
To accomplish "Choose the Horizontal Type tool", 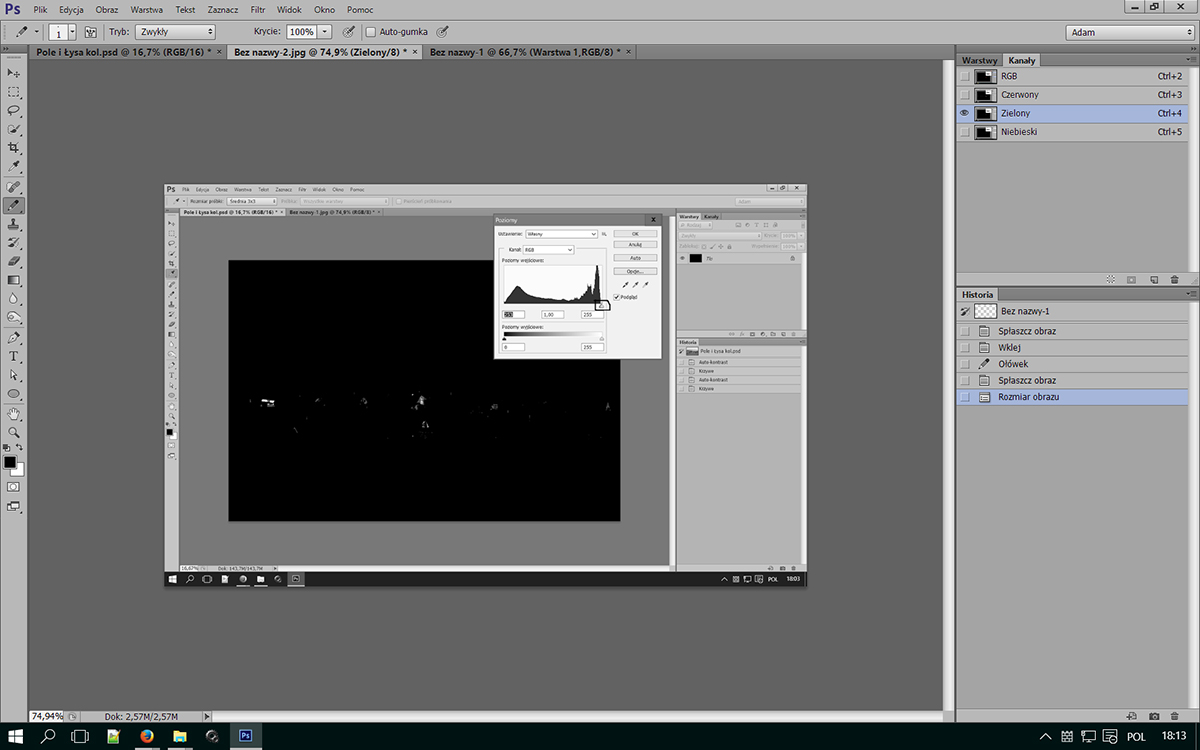I will click(14, 356).
